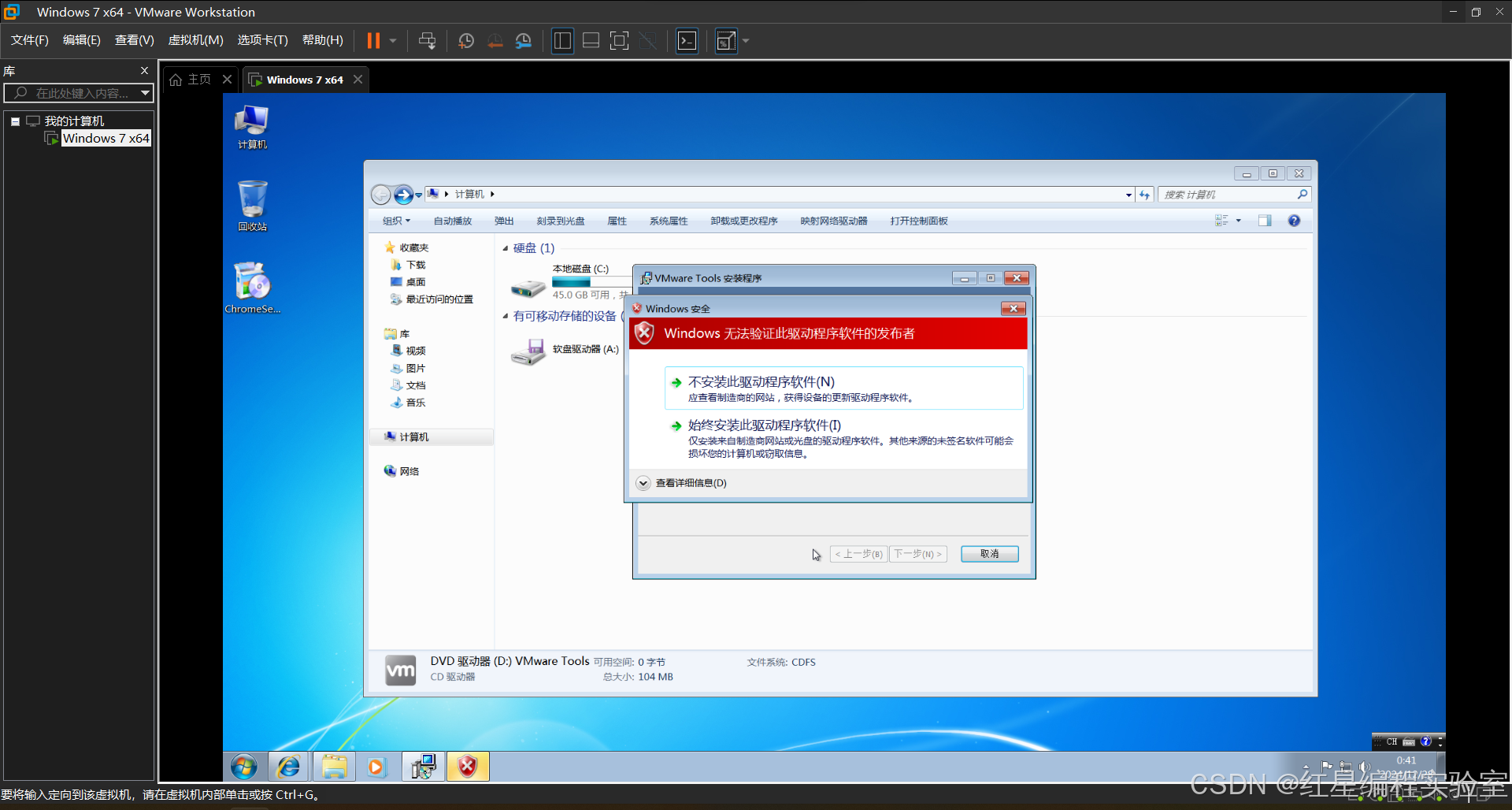Switch to Unity mode
The height and width of the screenshot is (810, 1512).
pos(647,40)
